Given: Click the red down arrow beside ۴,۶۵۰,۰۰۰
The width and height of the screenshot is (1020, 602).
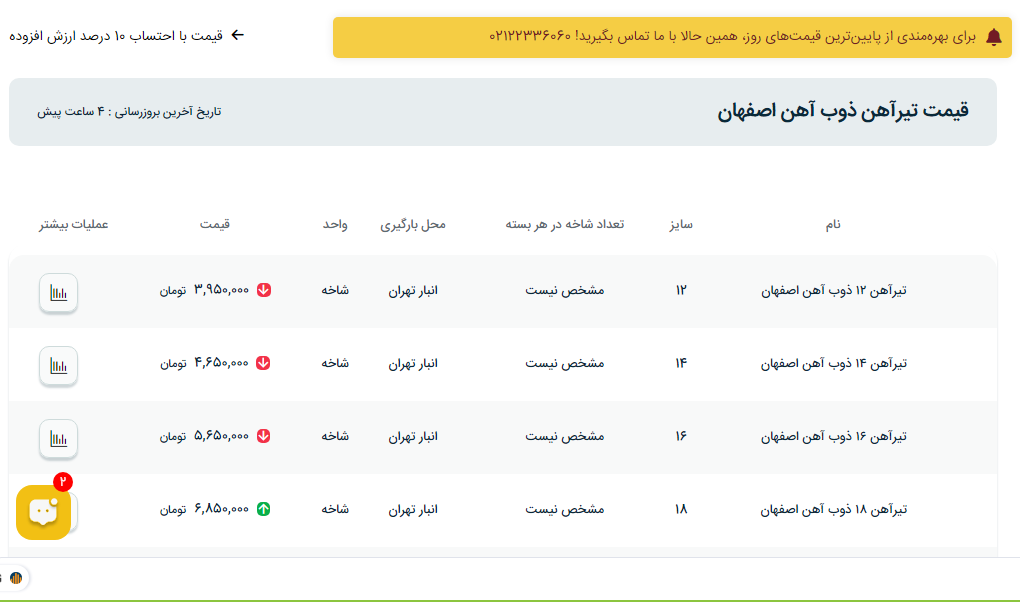Looking at the screenshot, I should pyautogui.click(x=264, y=363).
